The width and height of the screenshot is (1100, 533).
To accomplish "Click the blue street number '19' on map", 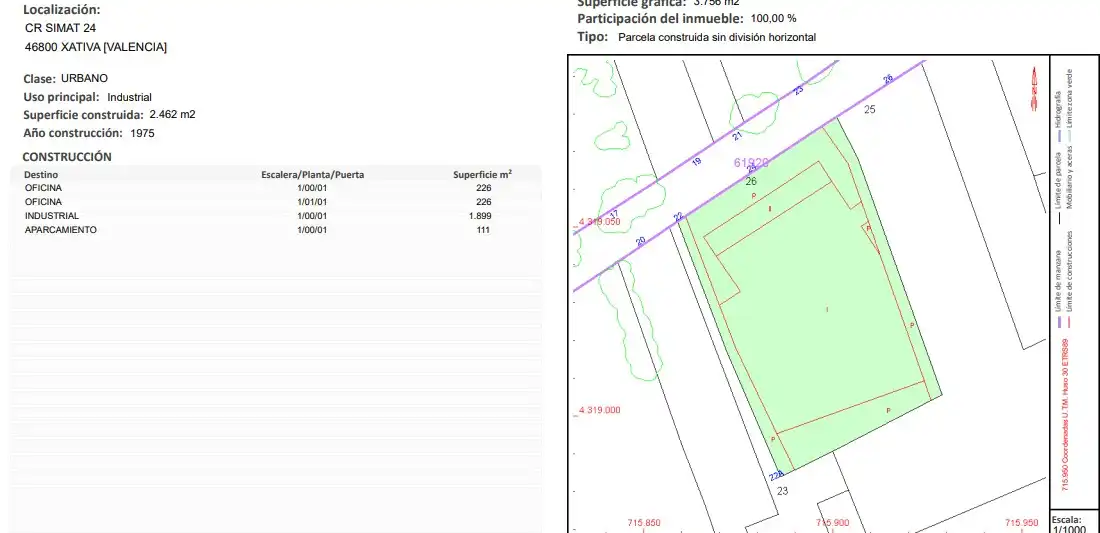I will point(696,162).
